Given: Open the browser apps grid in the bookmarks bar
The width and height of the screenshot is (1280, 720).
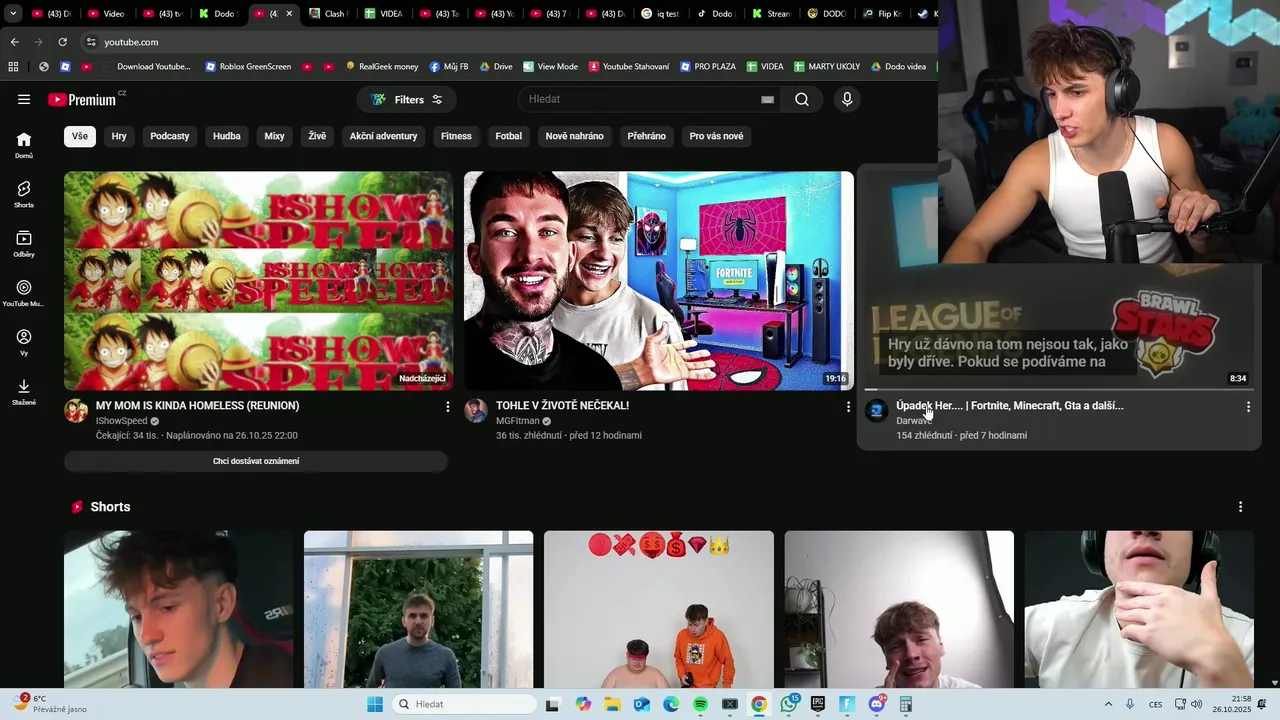Looking at the screenshot, I should click(x=13, y=67).
